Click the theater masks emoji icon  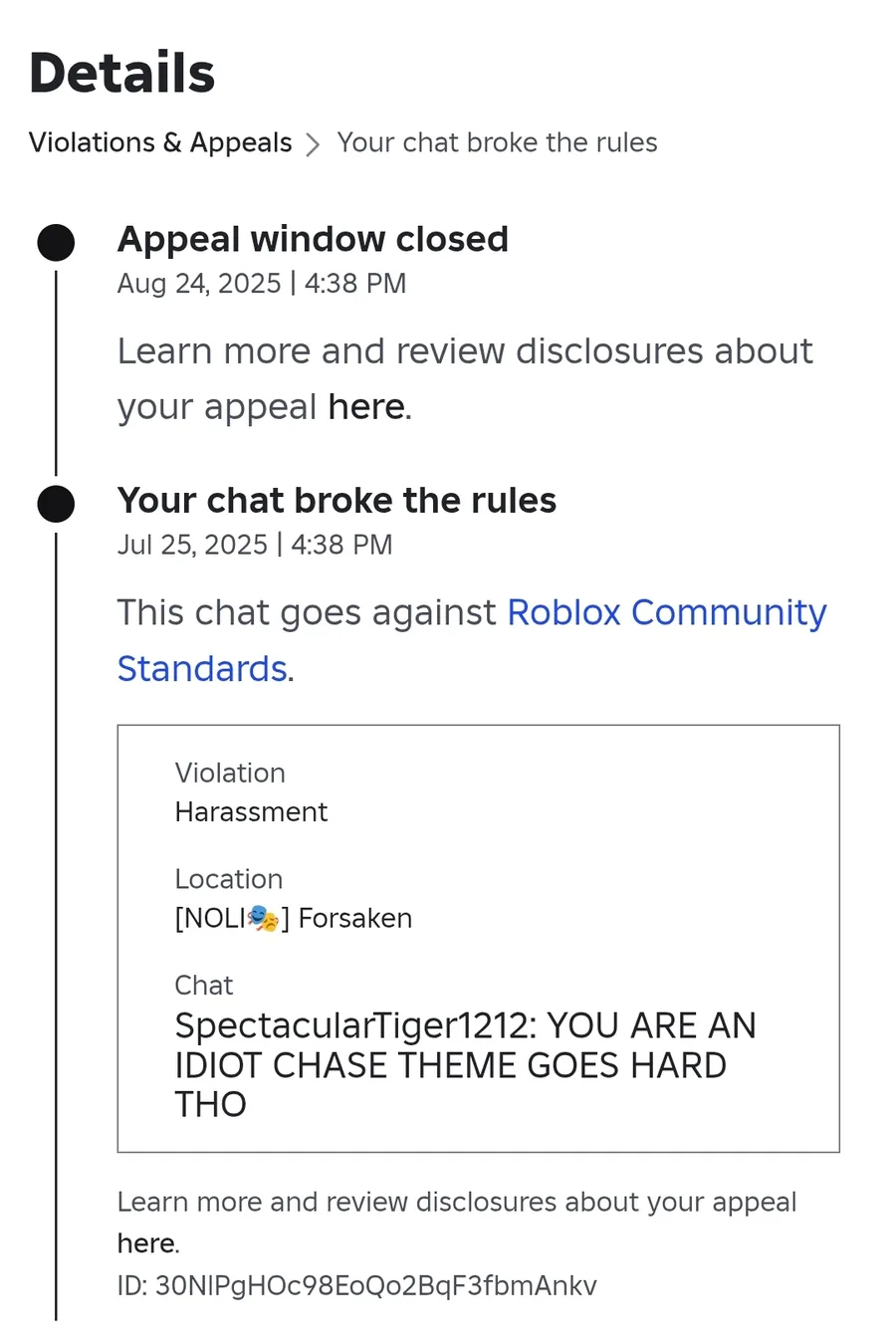coord(262,918)
